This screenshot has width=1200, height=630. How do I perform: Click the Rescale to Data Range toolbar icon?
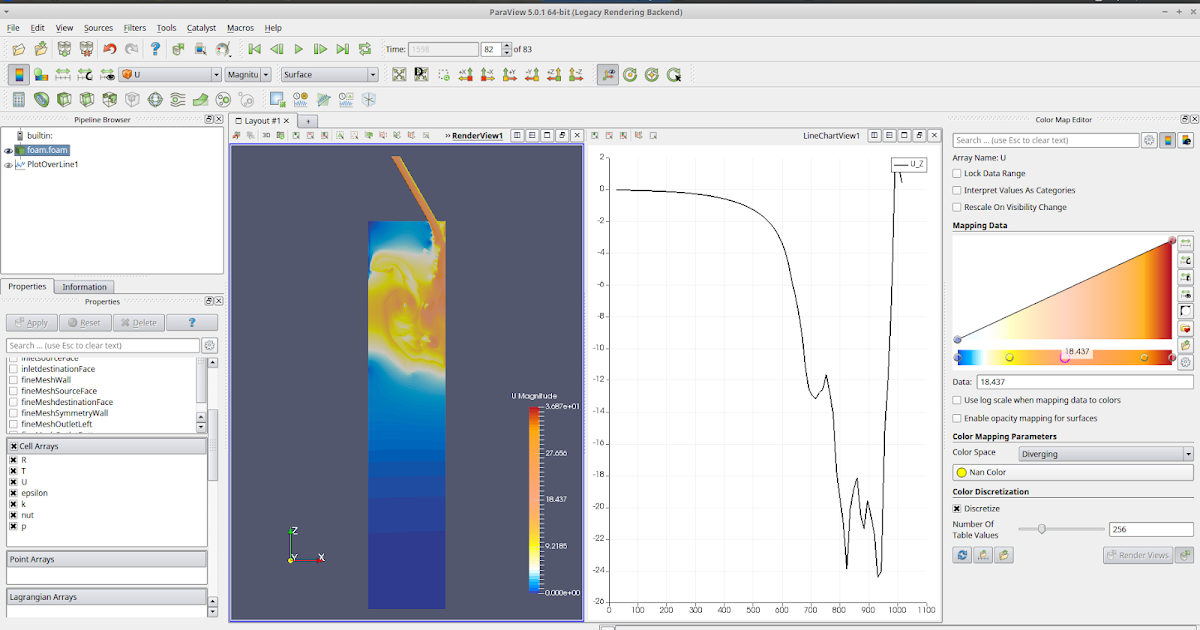[x=63, y=73]
